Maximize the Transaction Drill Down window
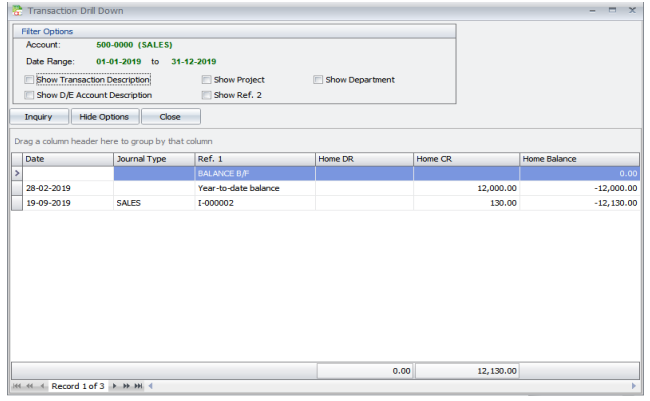This screenshot has height=401, width=650. 612,10
